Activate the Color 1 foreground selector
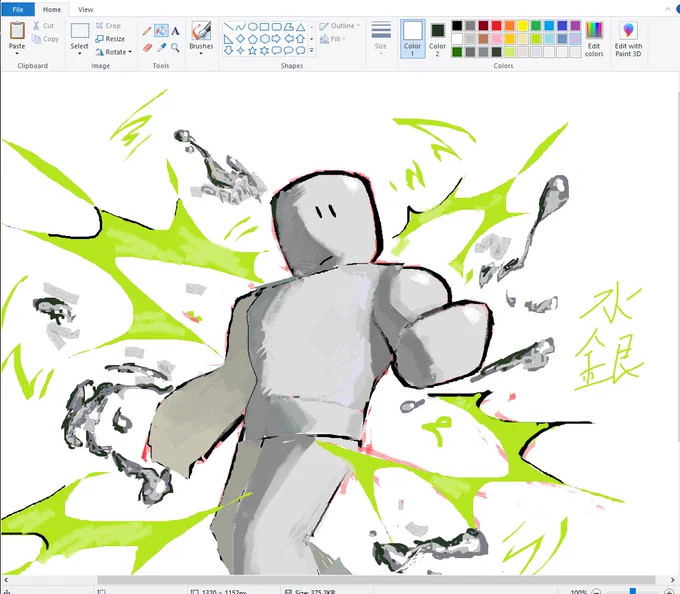Viewport: 680px width, 594px height. pyautogui.click(x=412, y=39)
